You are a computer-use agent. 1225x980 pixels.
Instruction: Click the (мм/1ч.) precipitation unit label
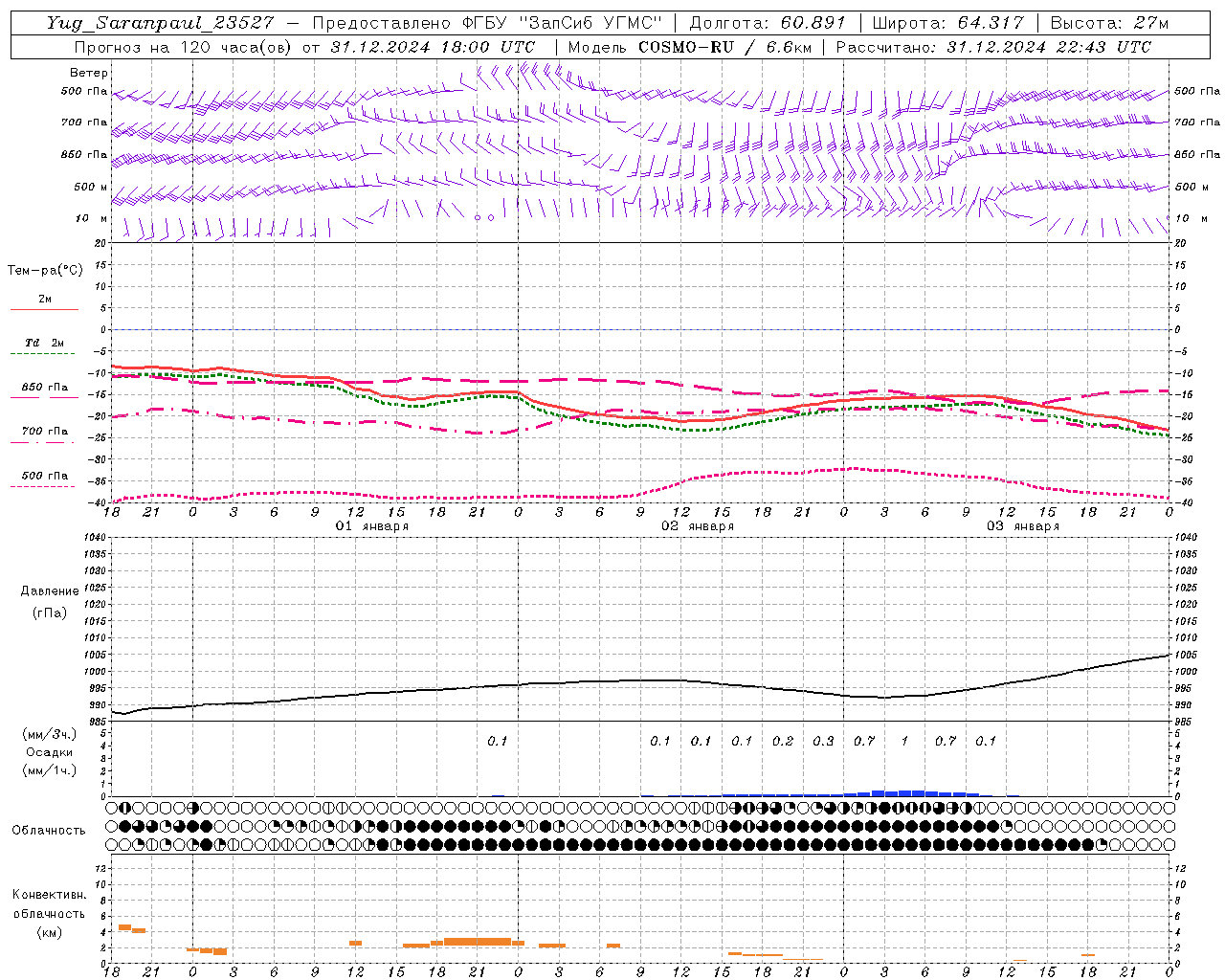50,770
